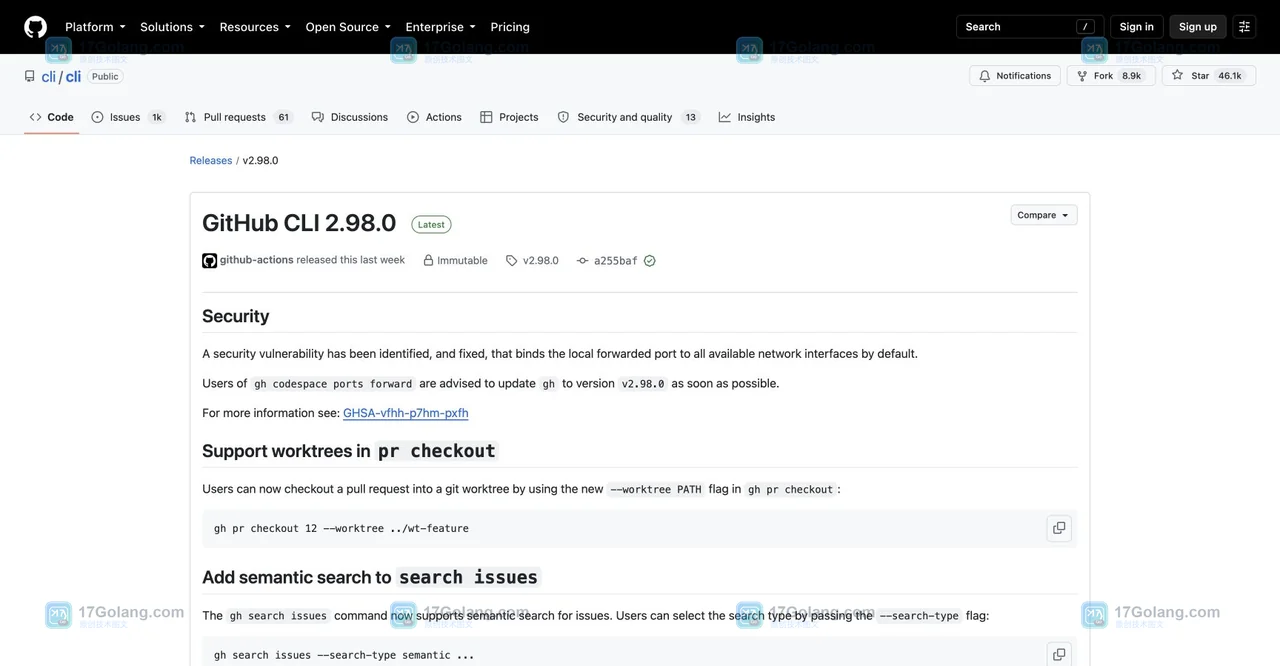Open the Compare dropdown
The image size is (1280, 666).
[x=1043, y=215]
